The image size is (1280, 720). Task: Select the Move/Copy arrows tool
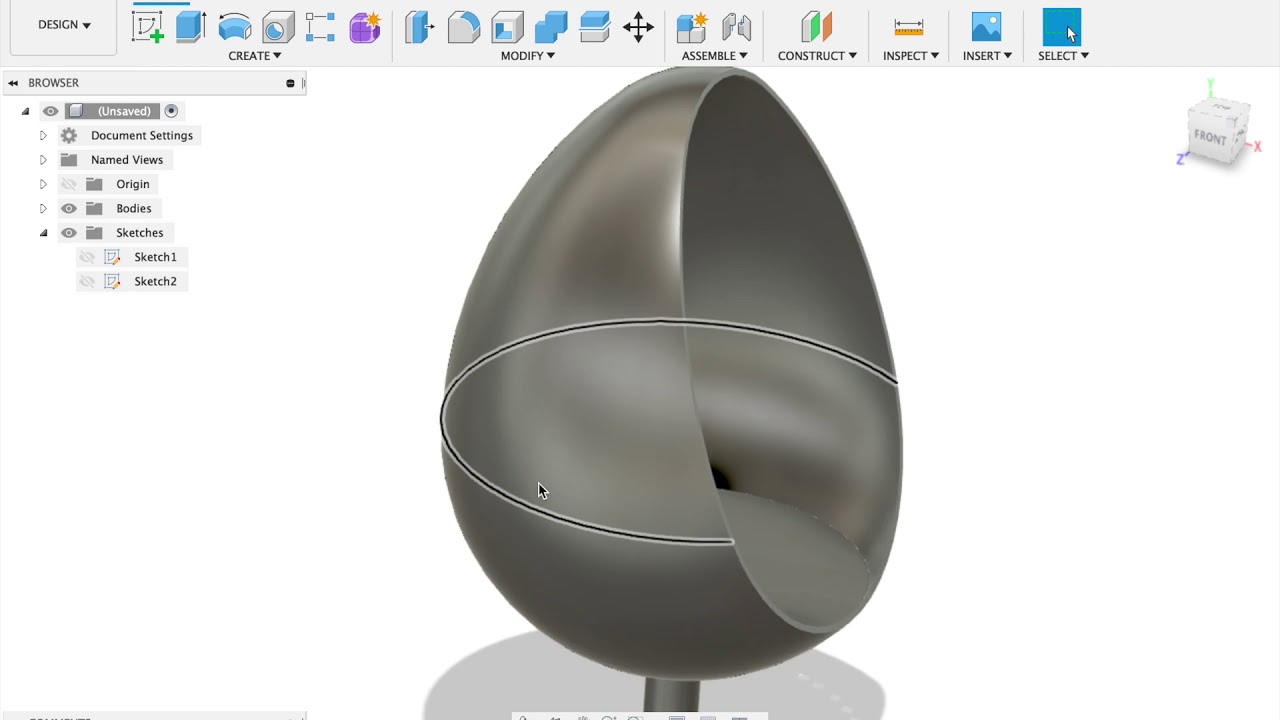[x=638, y=27]
